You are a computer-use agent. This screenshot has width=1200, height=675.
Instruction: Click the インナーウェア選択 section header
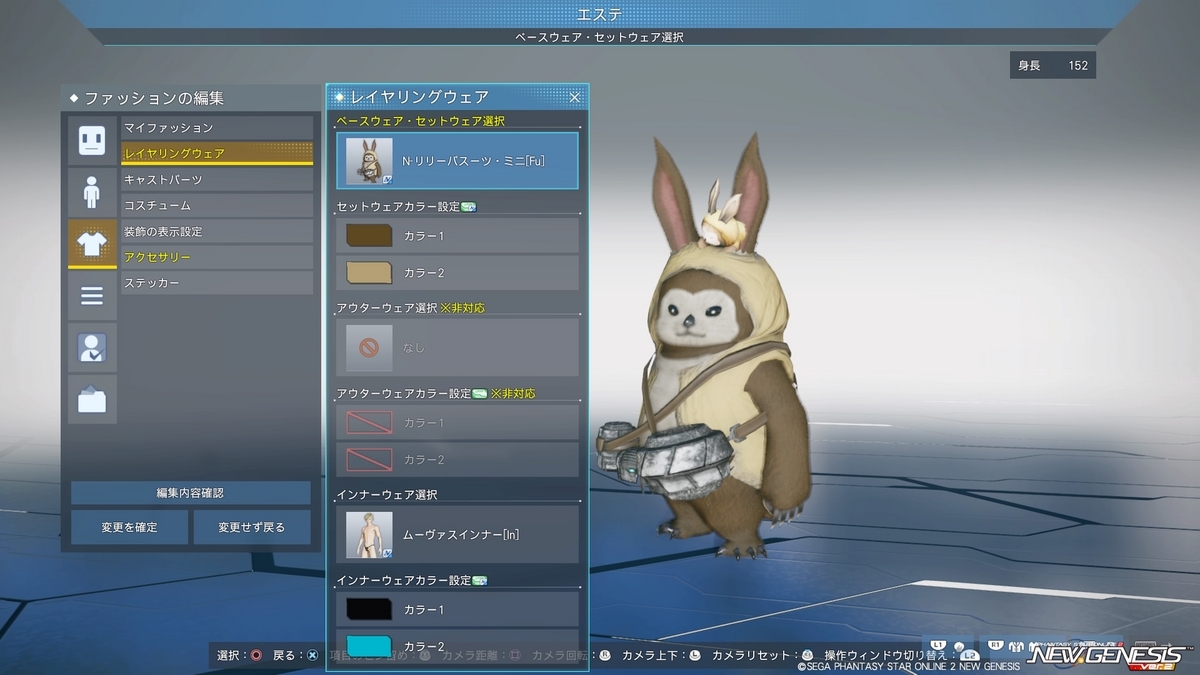[x=387, y=494]
